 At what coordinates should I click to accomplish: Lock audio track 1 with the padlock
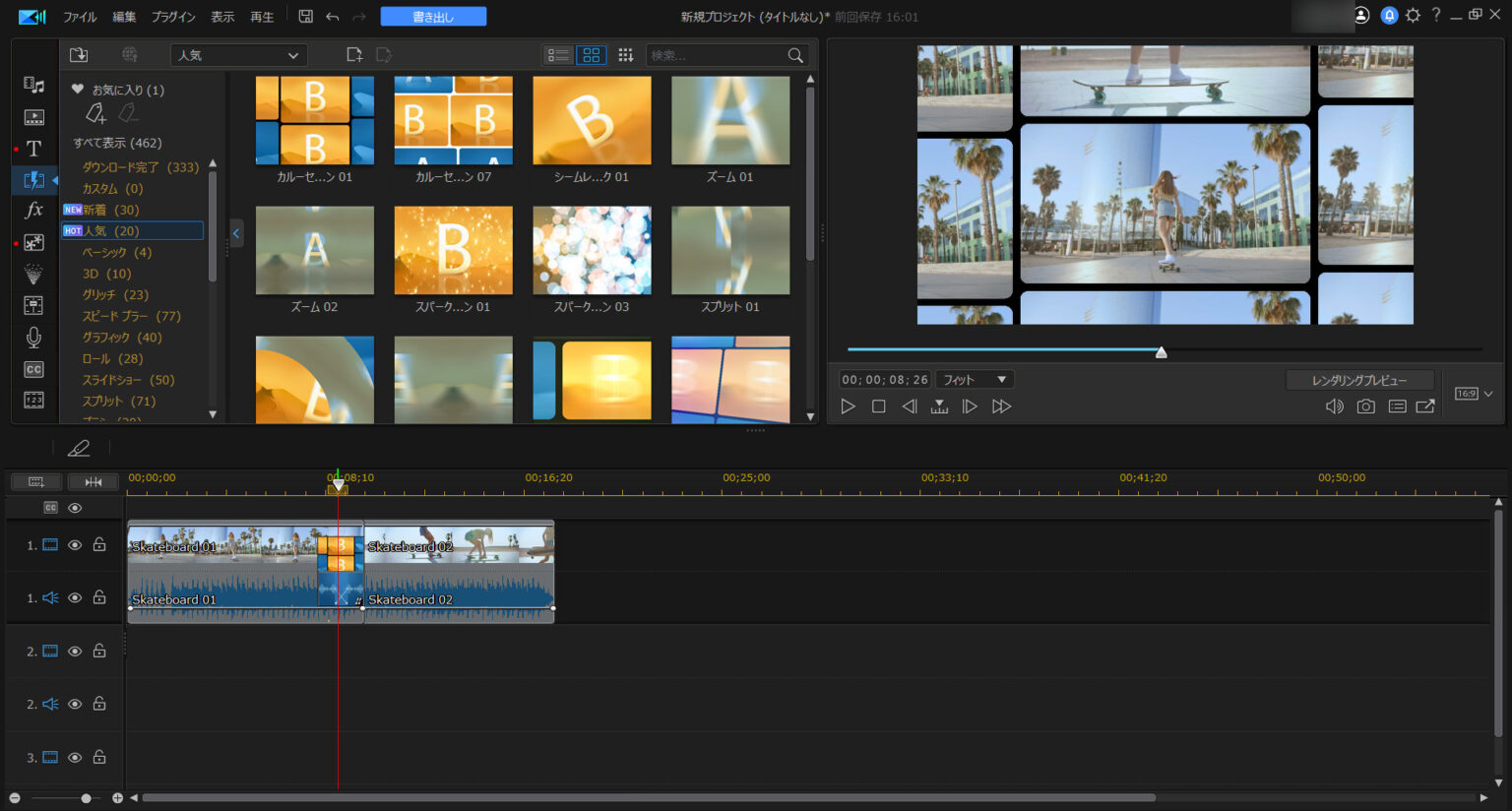[x=98, y=597]
